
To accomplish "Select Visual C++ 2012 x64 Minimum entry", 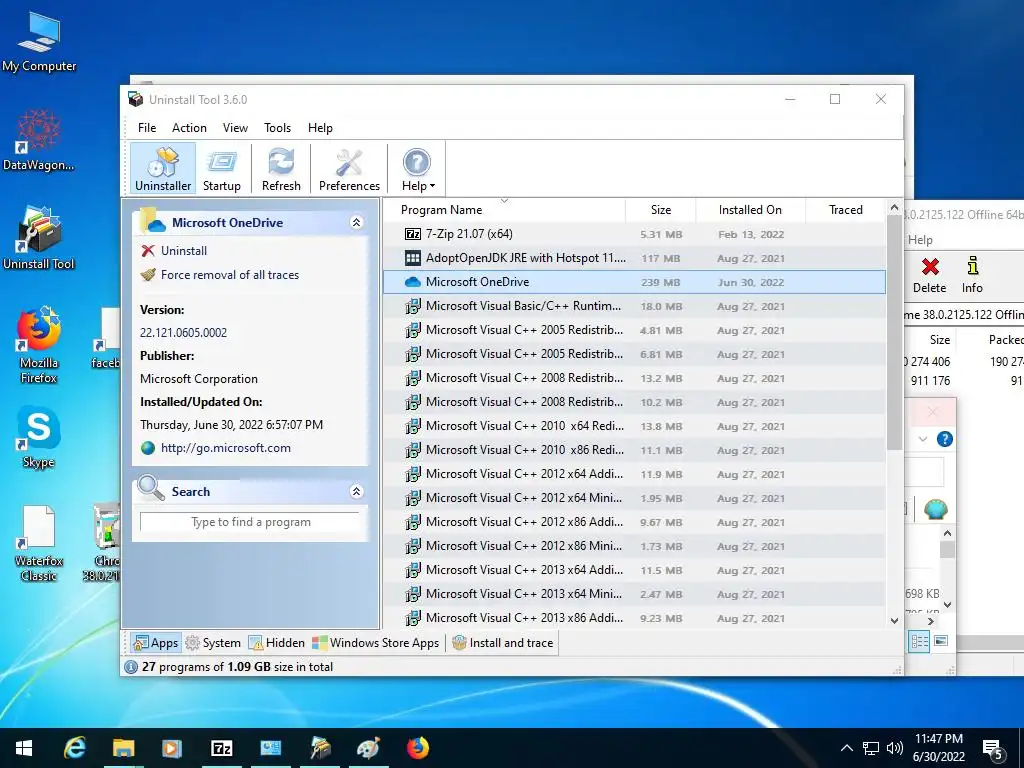I will (x=634, y=498).
